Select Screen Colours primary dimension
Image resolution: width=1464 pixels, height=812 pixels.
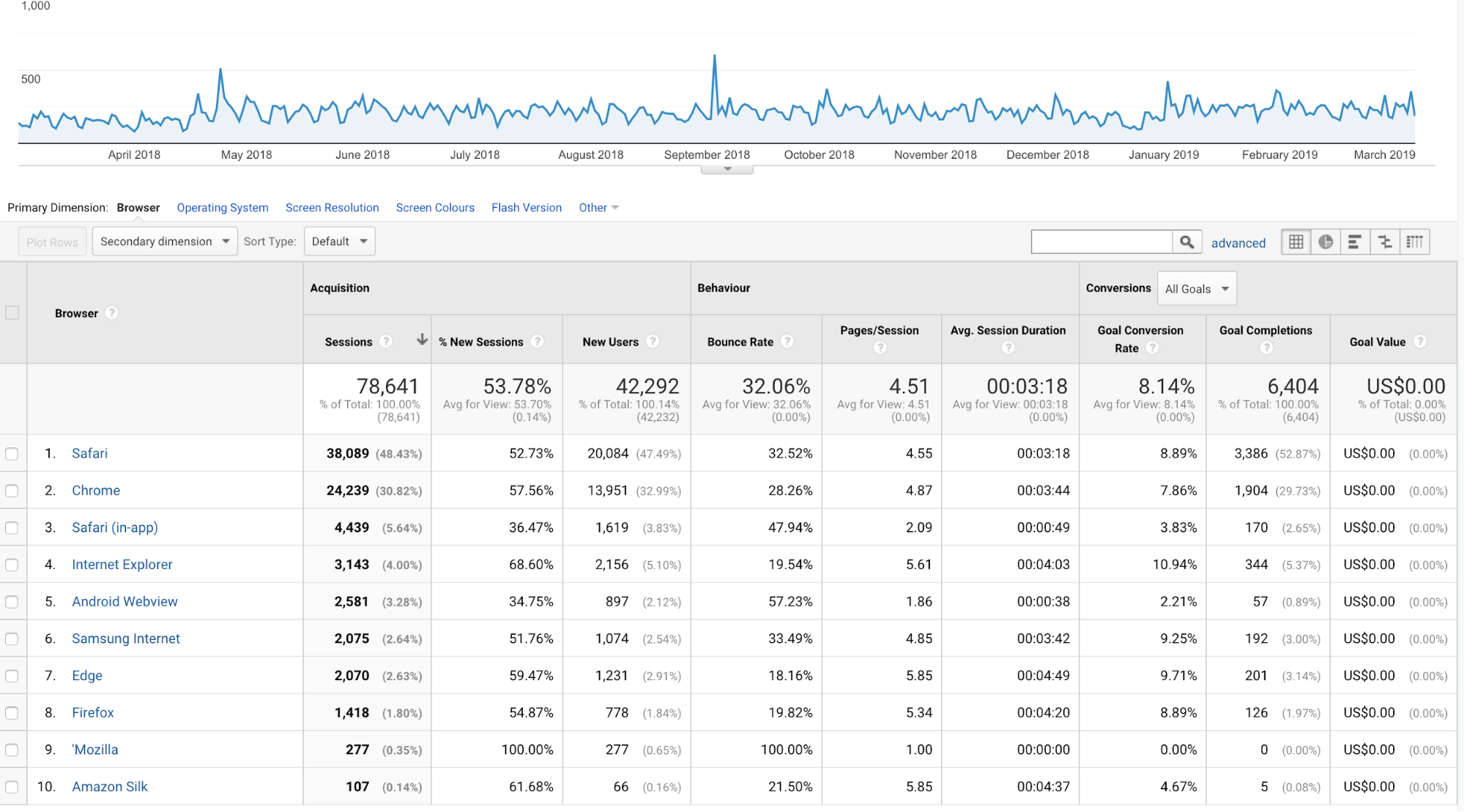click(435, 208)
